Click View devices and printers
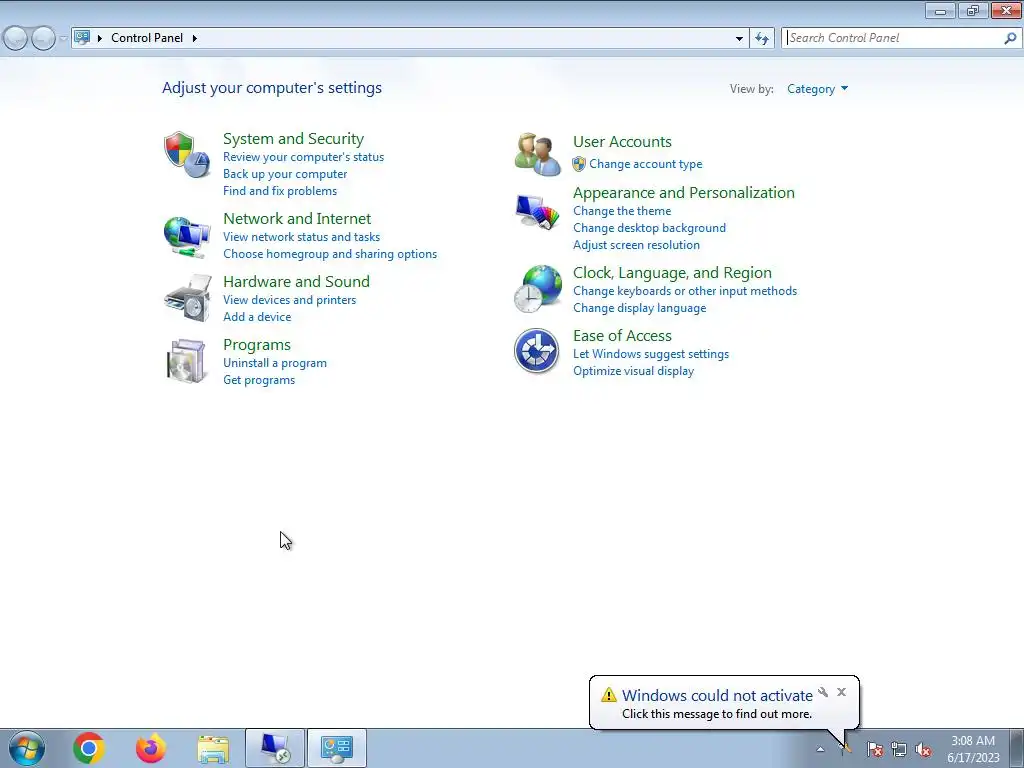This screenshot has height=768, width=1024. (289, 300)
